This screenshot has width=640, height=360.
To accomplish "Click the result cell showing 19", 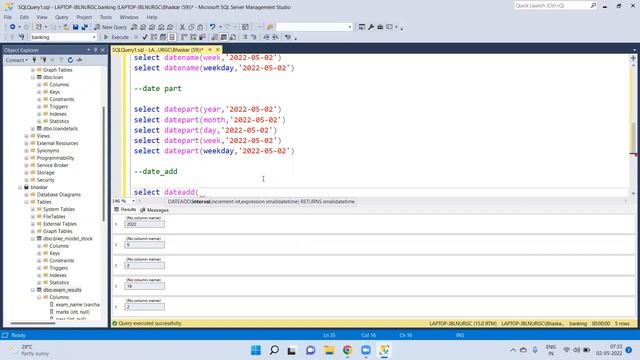I will point(144,286).
